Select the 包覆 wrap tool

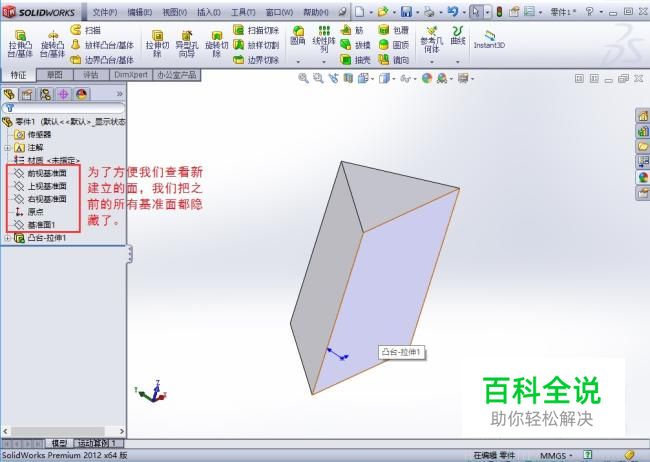[393, 30]
